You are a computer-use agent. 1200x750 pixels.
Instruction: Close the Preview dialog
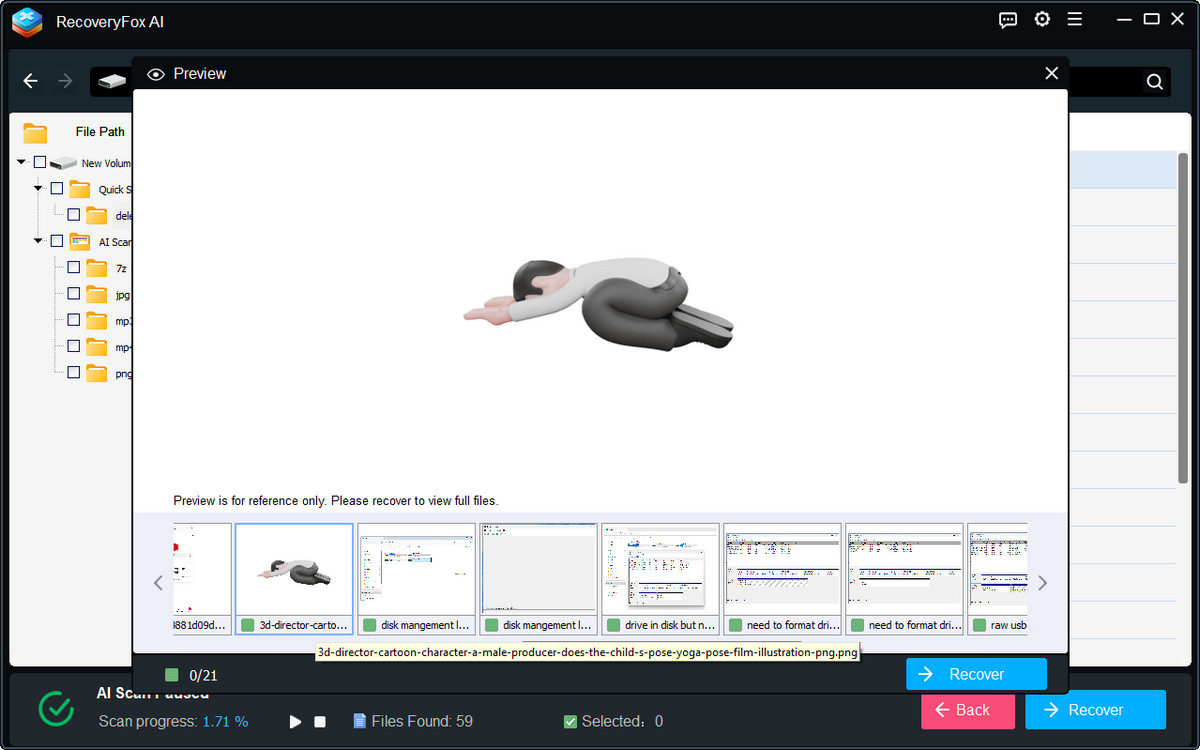pyautogui.click(x=1051, y=73)
